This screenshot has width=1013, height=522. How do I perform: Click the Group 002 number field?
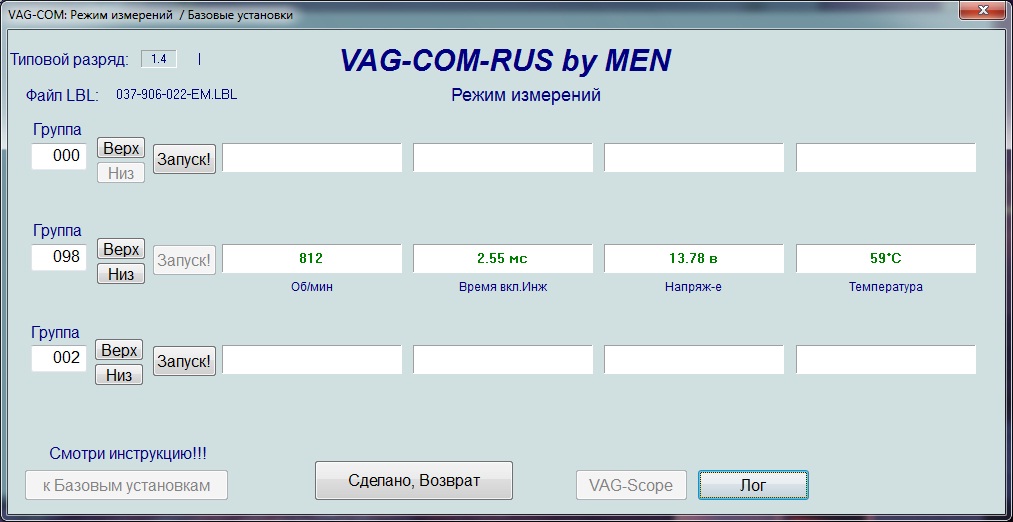(x=59, y=358)
